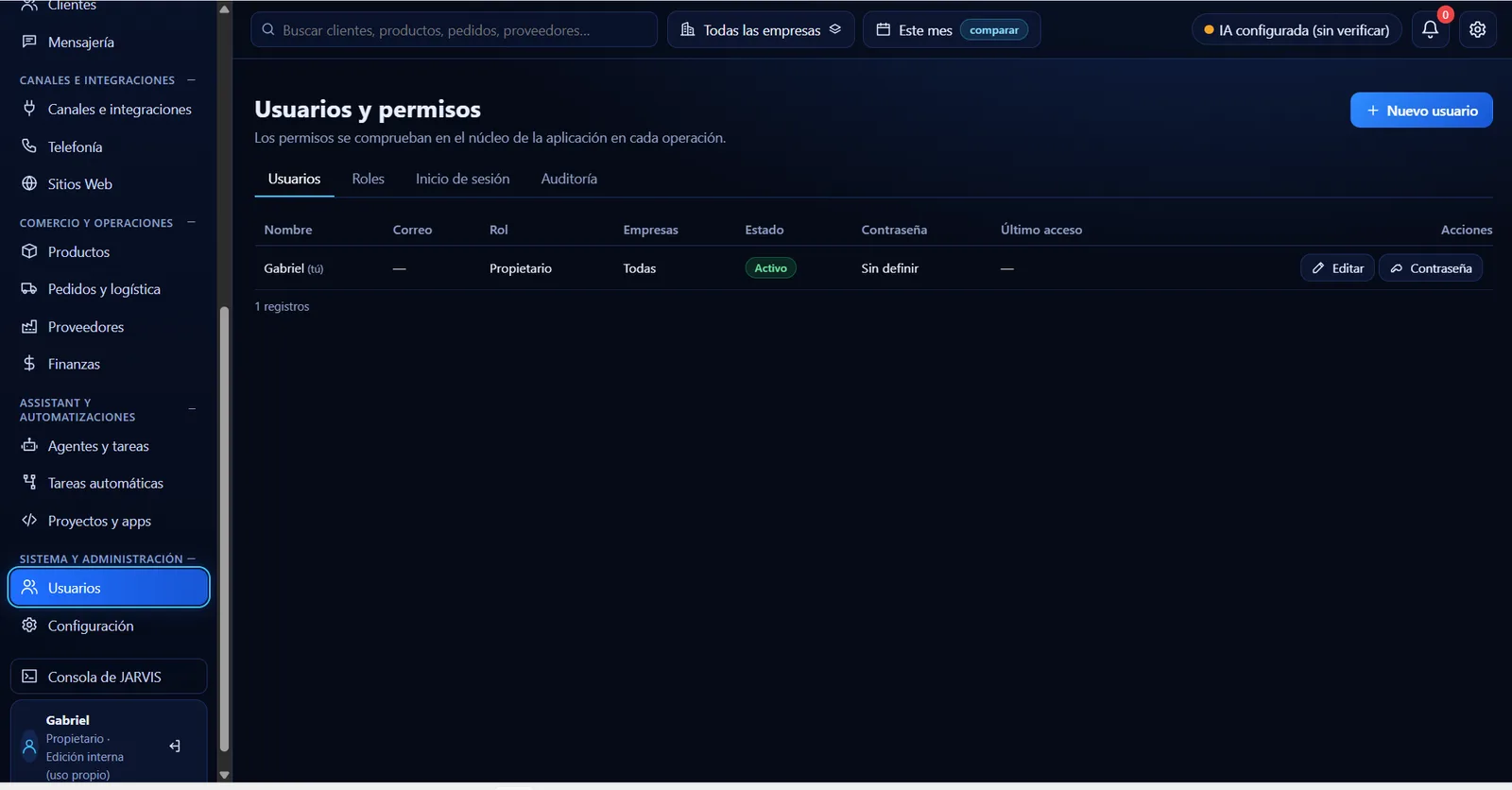This screenshot has width=1512, height=790.
Task: Click the Nombre column header
Action: (288, 230)
